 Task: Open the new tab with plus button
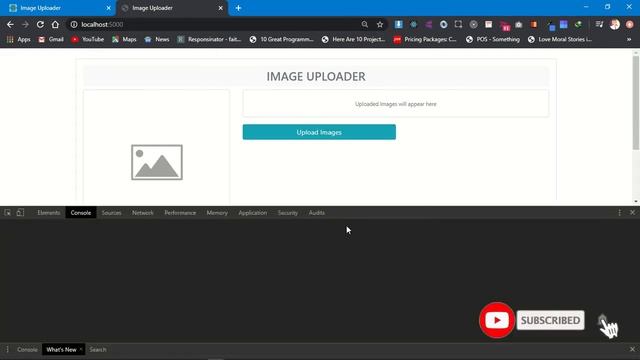238,8
